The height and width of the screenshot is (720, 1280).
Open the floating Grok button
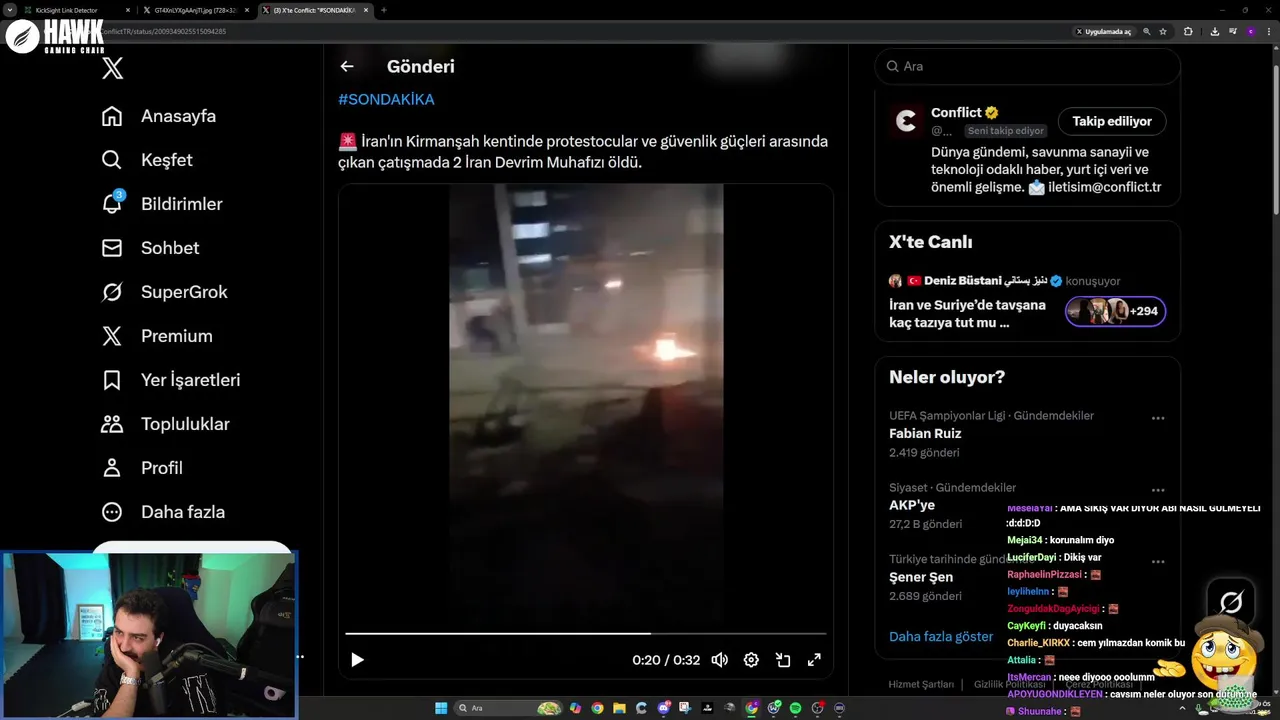point(1231,602)
